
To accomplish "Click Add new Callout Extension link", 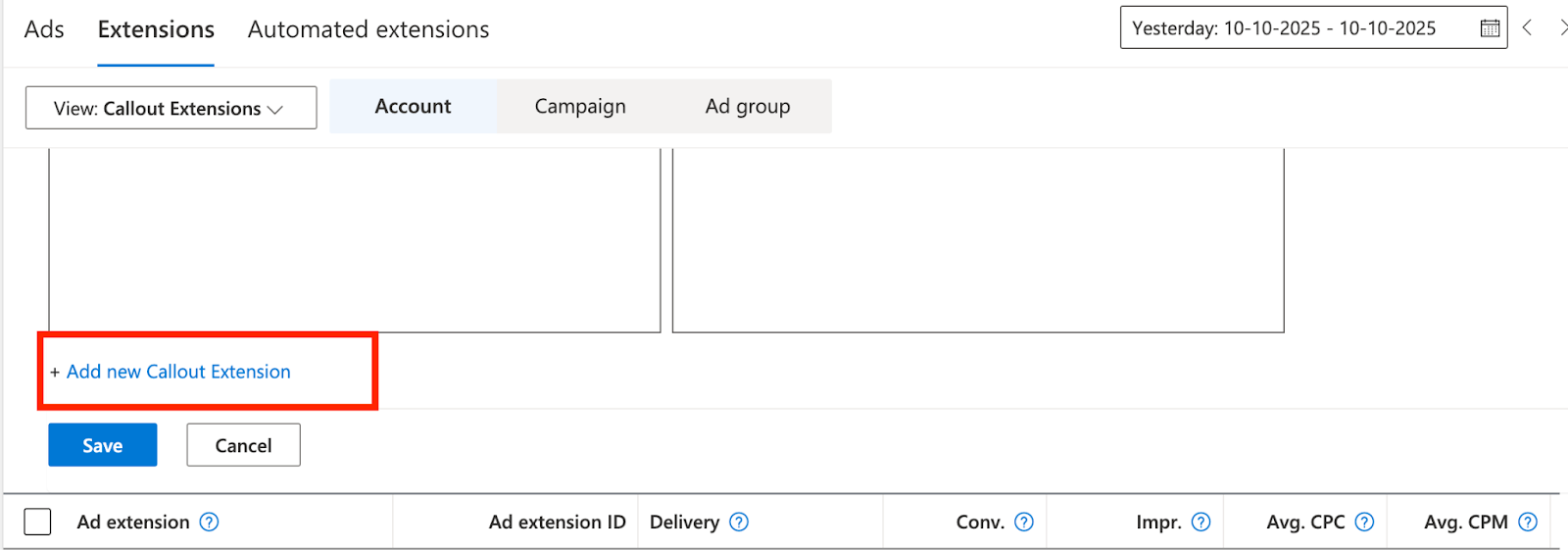I will click(178, 373).
